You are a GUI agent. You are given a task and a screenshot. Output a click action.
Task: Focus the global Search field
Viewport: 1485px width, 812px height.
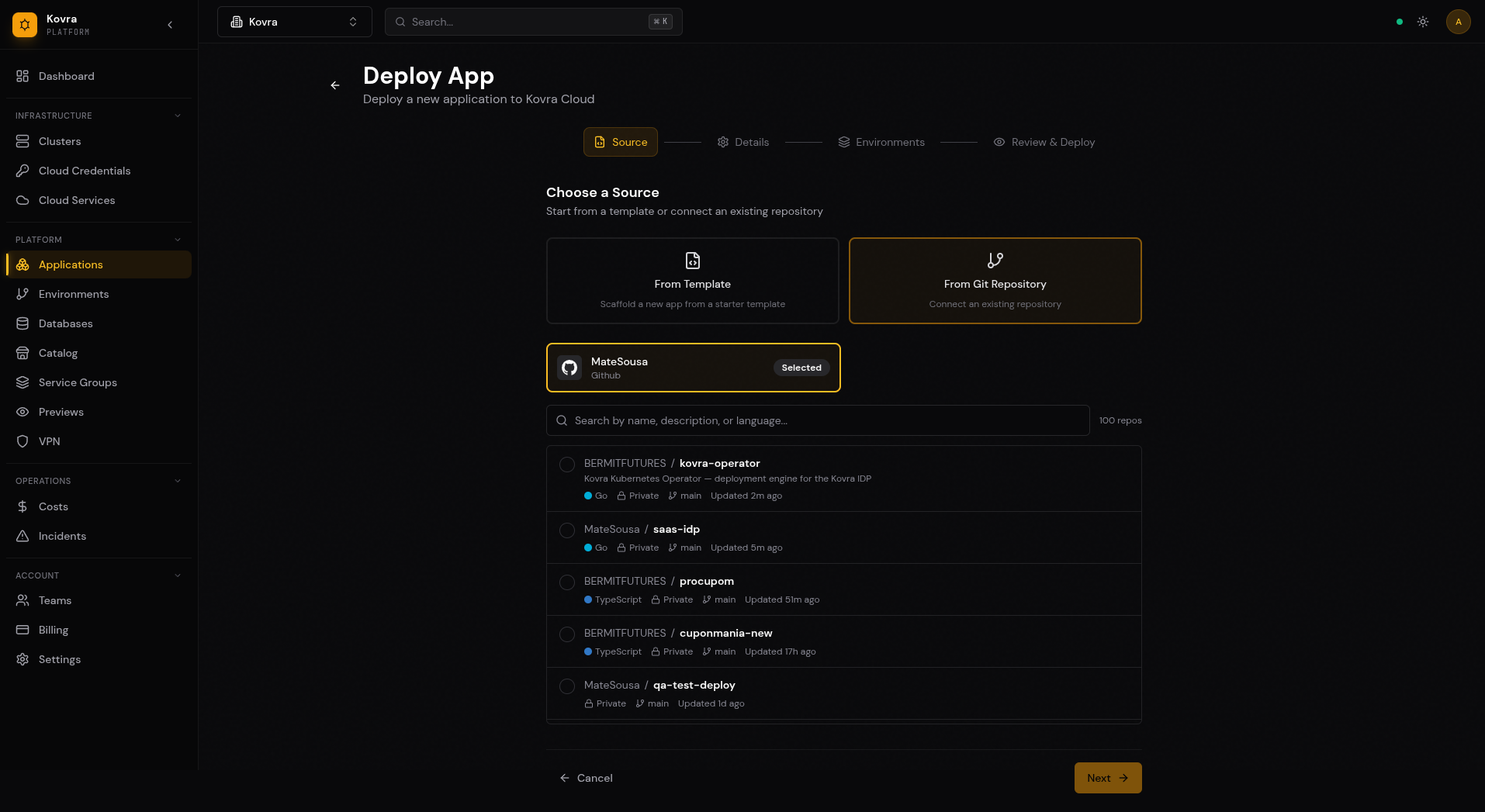click(x=534, y=22)
